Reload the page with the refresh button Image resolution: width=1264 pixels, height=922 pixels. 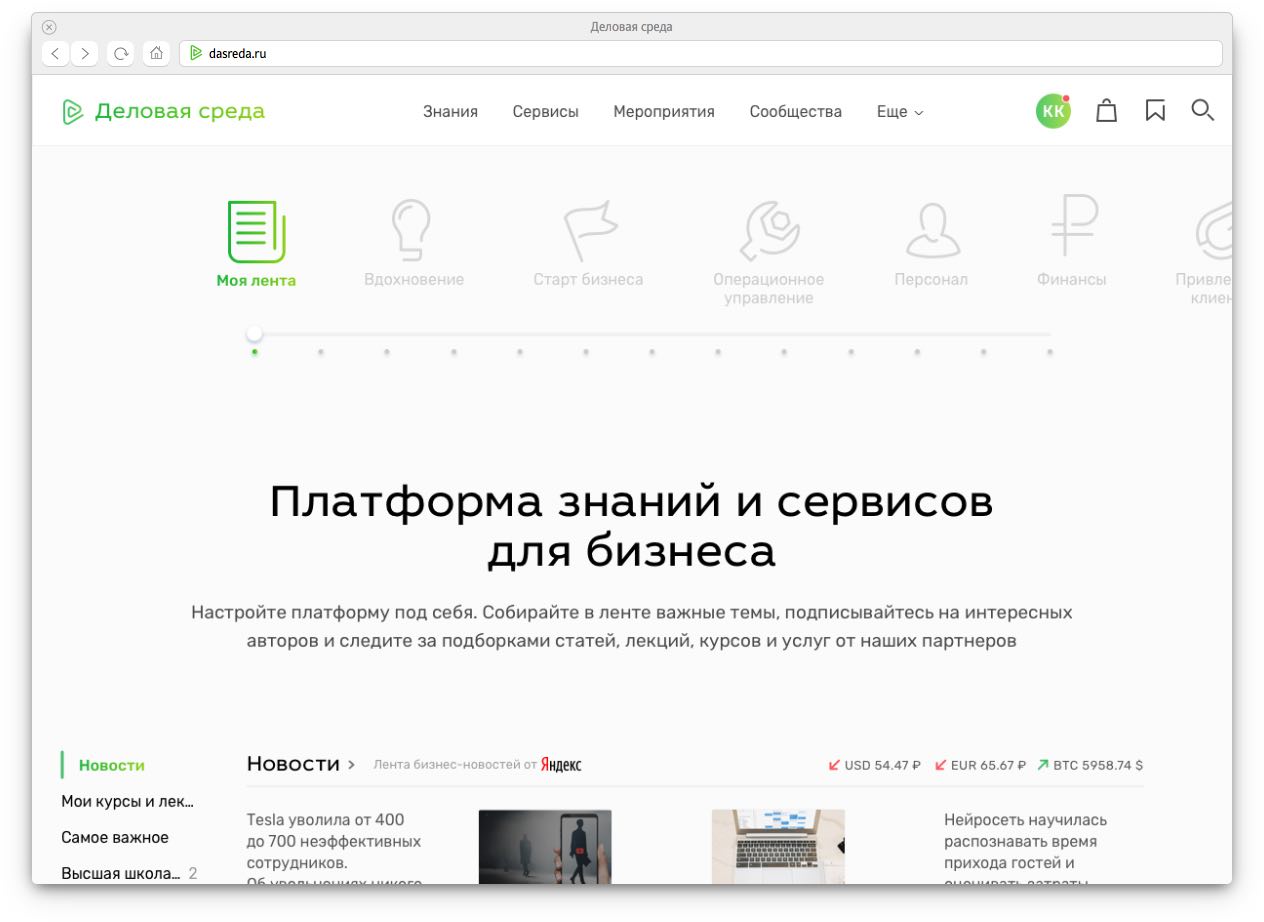[x=121, y=54]
